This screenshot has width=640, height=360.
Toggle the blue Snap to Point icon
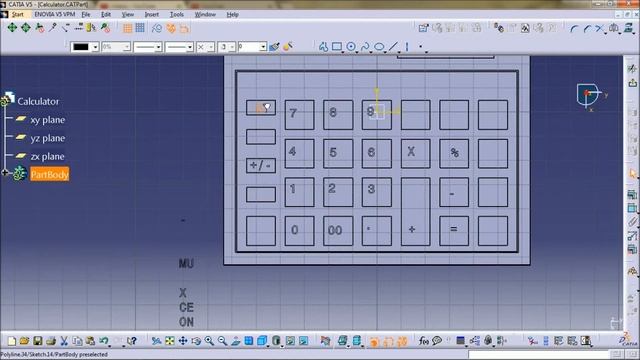[x=140, y=28]
